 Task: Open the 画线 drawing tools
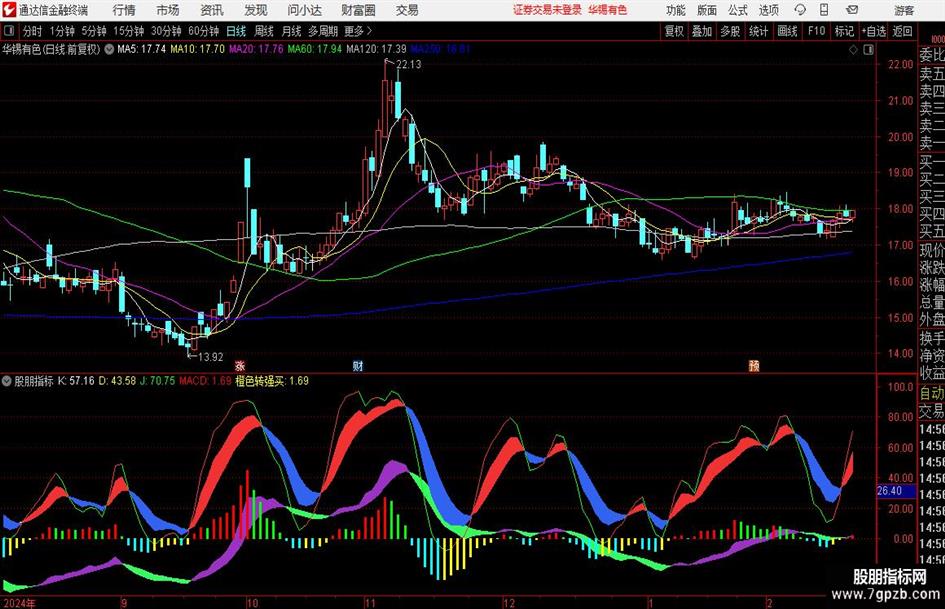point(787,31)
